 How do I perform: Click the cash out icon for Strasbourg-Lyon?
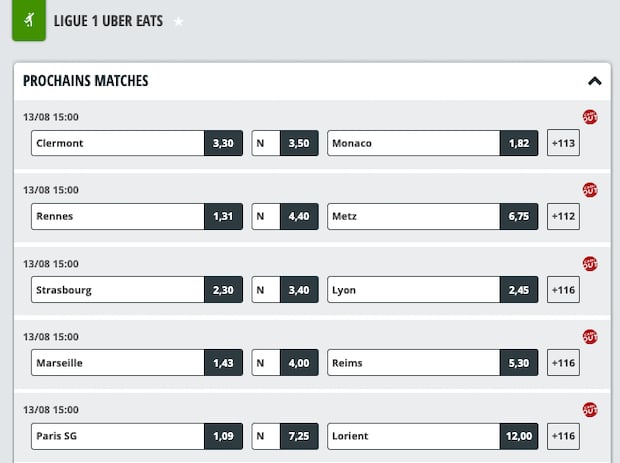590,264
